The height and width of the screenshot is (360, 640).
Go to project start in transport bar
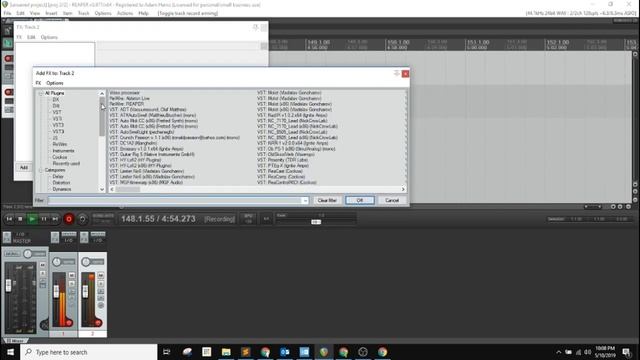pos(9,219)
